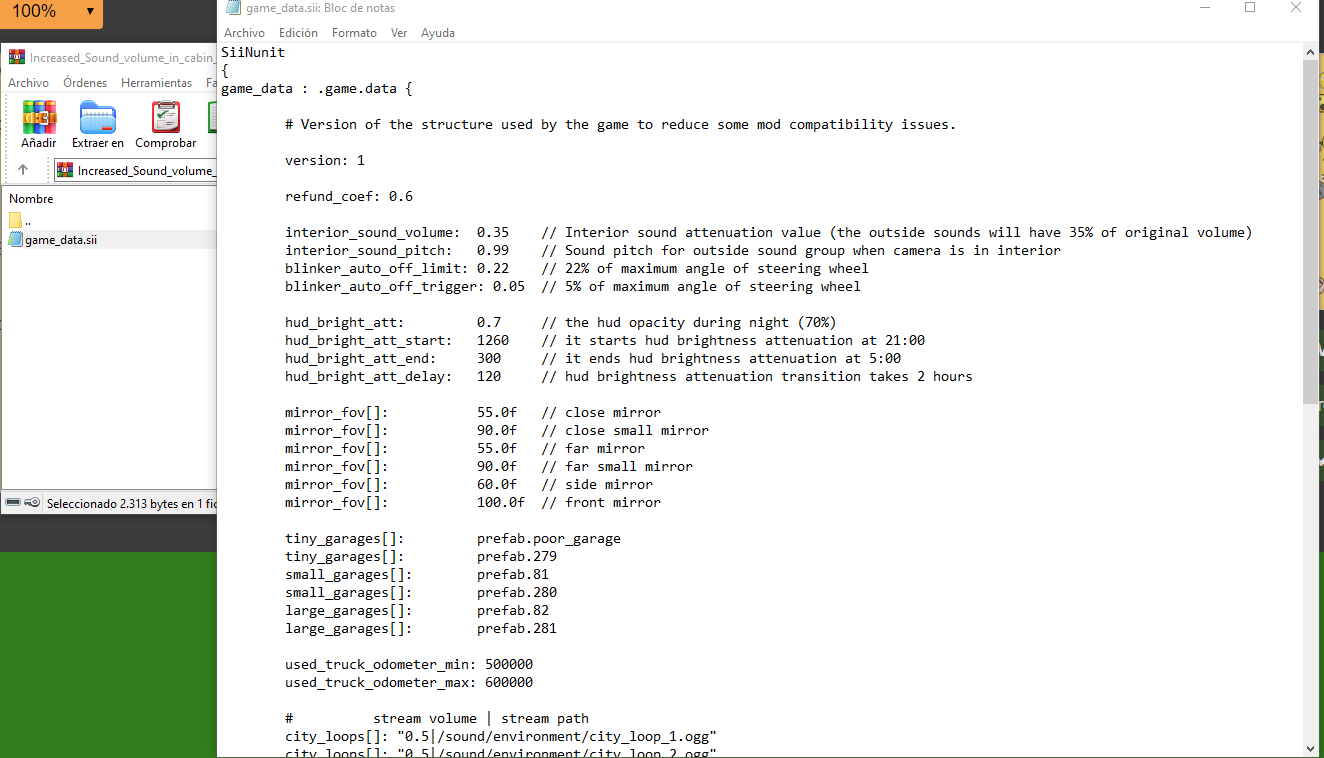Click 'Seleccionado 2.313 bytes' status bar text
The height and width of the screenshot is (758, 1324).
(132, 503)
